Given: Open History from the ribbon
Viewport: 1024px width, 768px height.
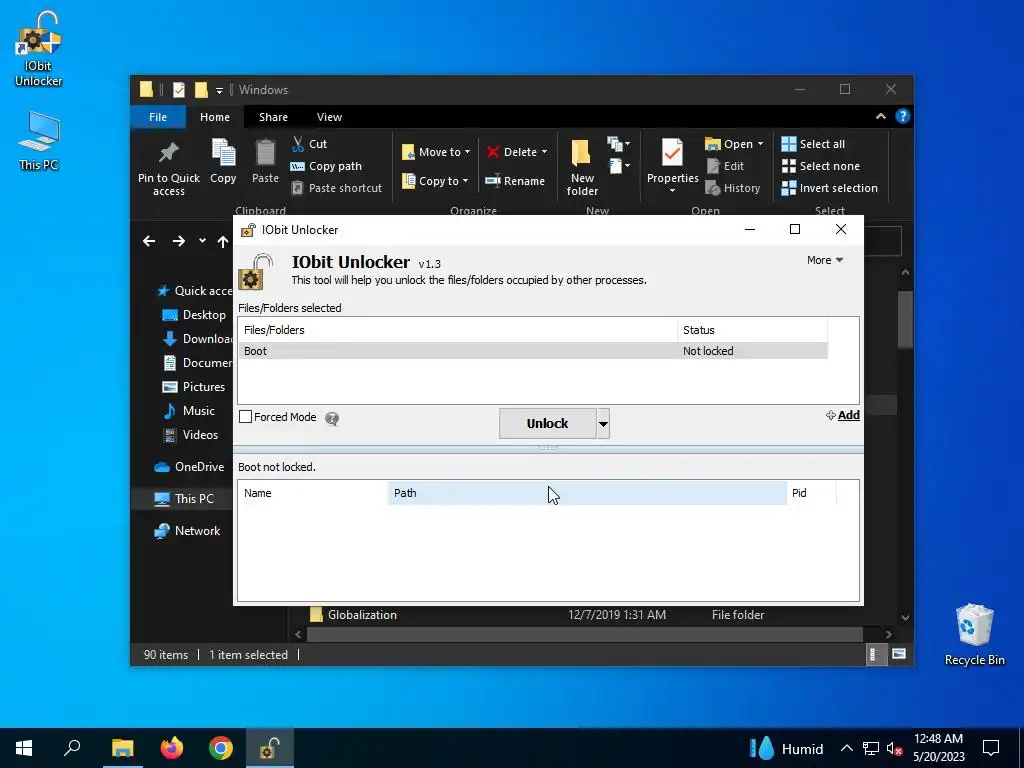Looking at the screenshot, I should 733,188.
